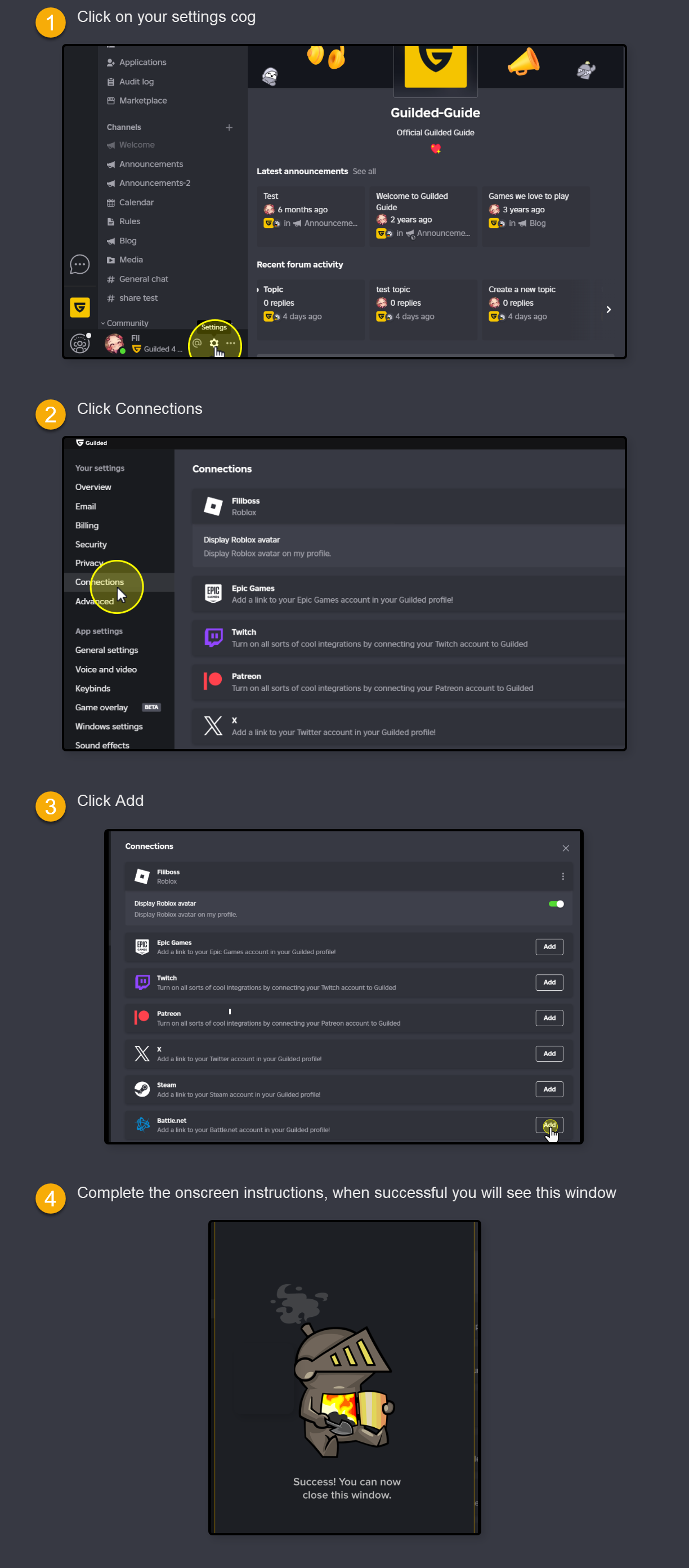Click Add next to Epic Games

pos(549,947)
